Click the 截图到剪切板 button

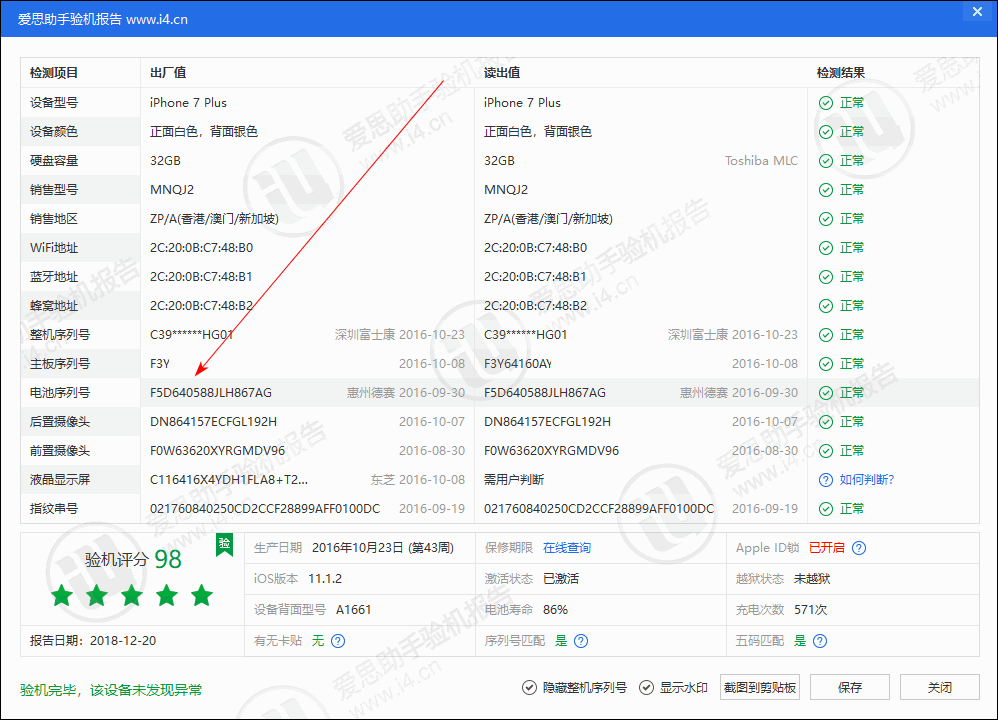(x=760, y=687)
